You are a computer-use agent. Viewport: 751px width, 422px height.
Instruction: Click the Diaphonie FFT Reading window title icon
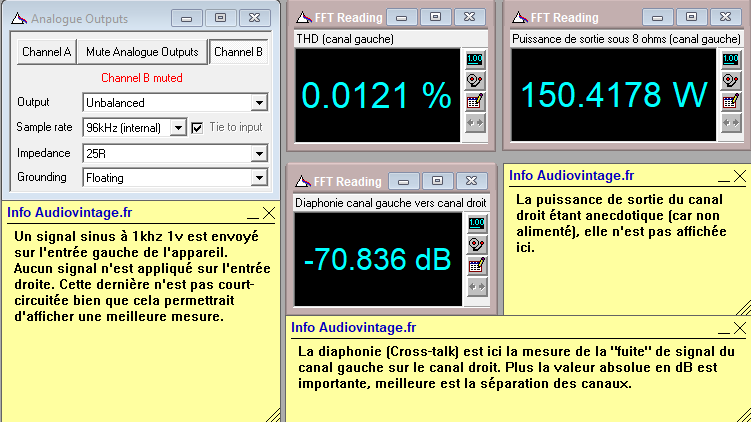303,182
